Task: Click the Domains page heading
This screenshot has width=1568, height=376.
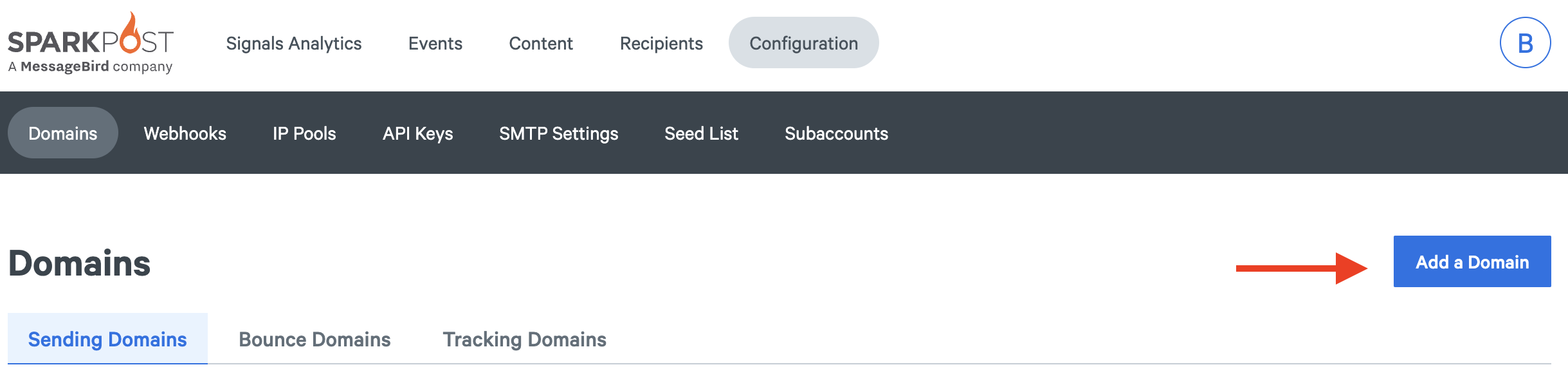Action: click(x=80, y=263)
